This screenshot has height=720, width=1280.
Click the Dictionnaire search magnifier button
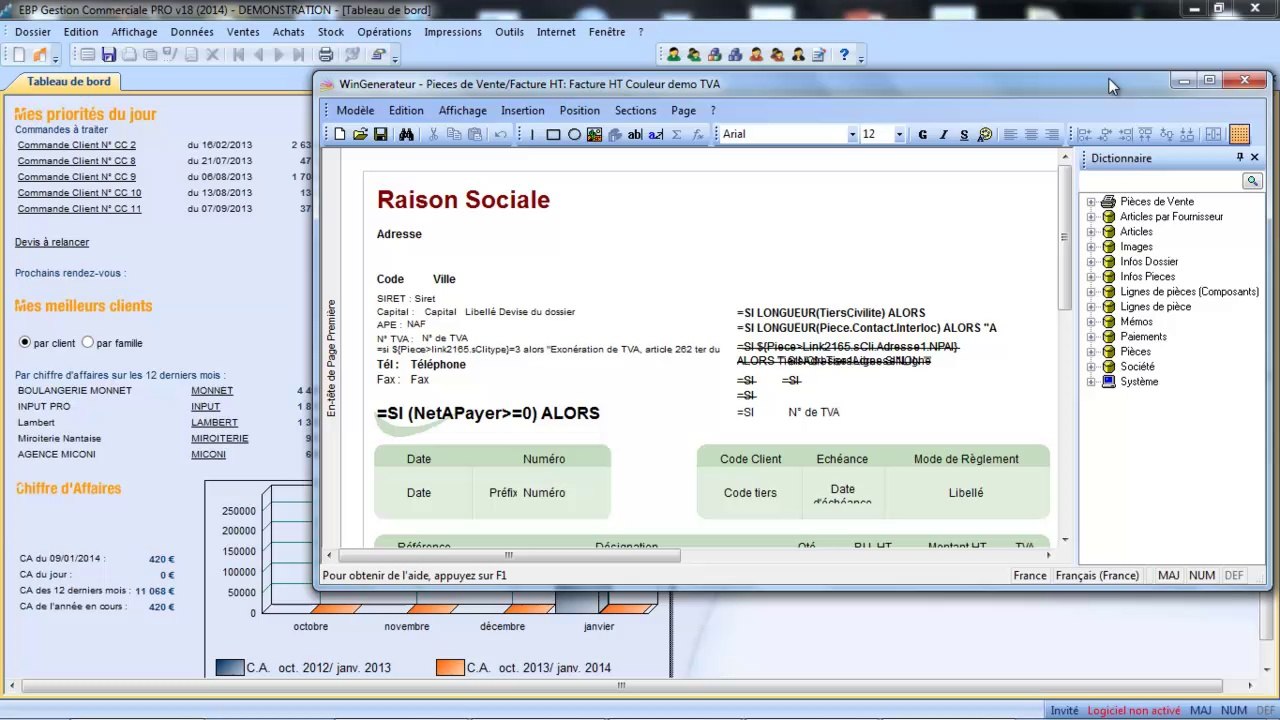[1252, 181]
